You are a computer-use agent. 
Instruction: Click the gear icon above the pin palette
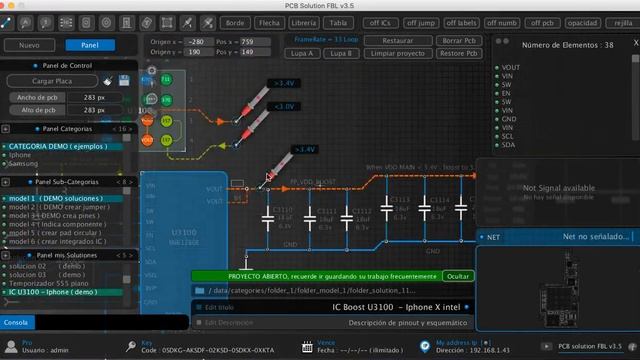[151, 70]
